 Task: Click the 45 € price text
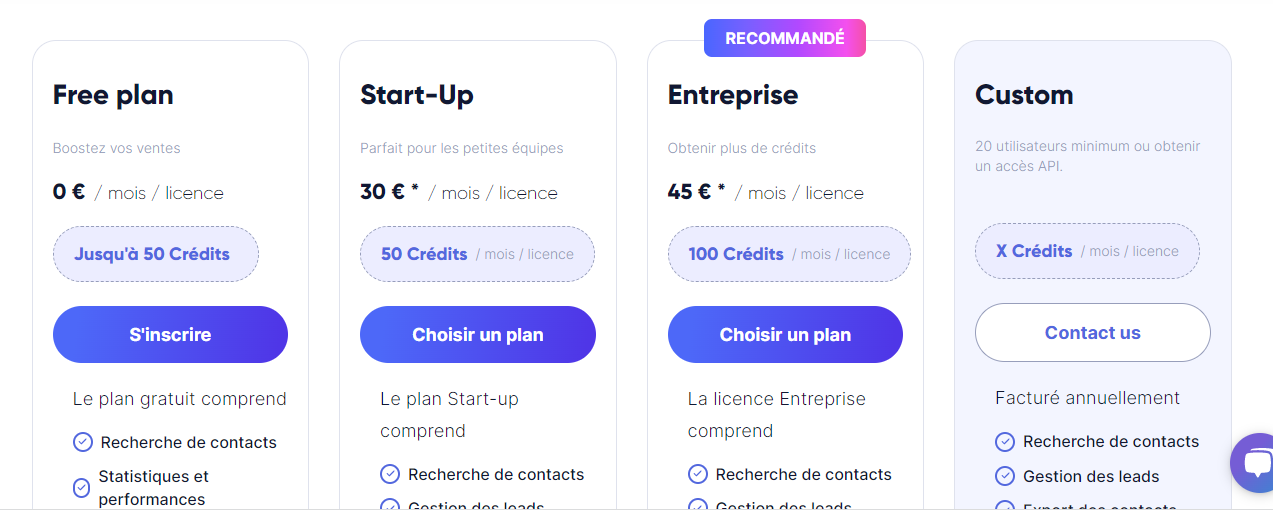[x=689, y=191]
